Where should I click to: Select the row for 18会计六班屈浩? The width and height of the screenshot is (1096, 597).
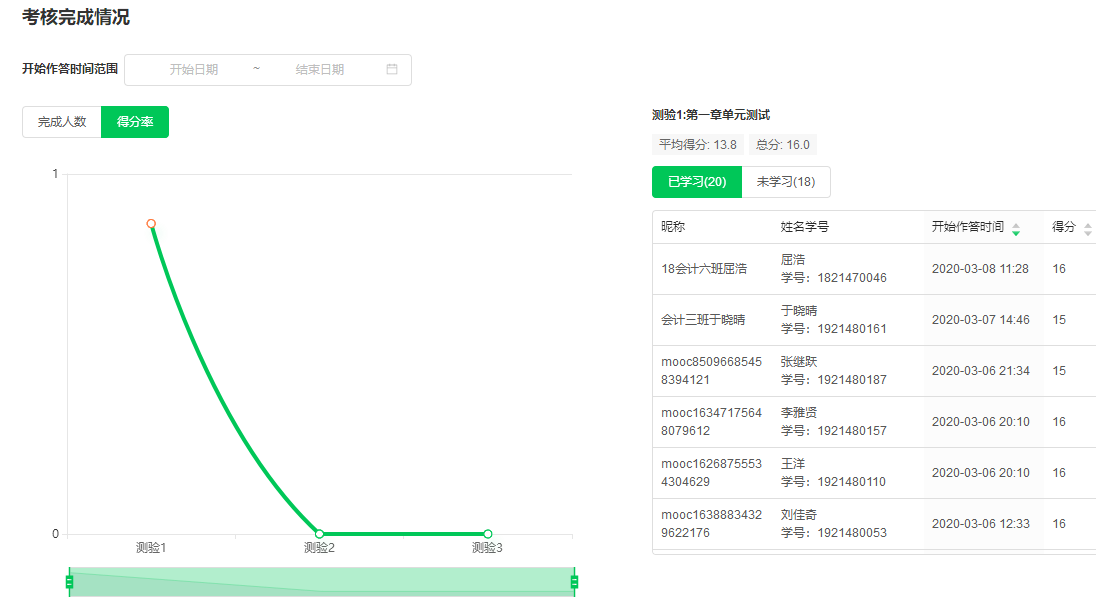(704, 269)
